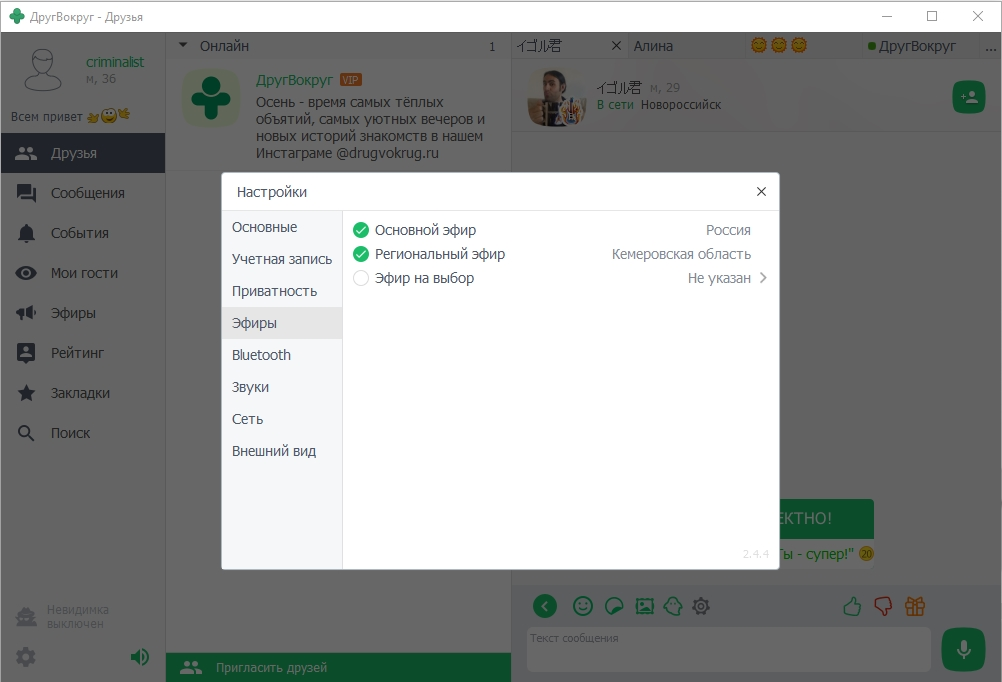Viewport: 1002px width, 682px height.
Task: Click Кемеровская область region value
Action: pos(681,254)
